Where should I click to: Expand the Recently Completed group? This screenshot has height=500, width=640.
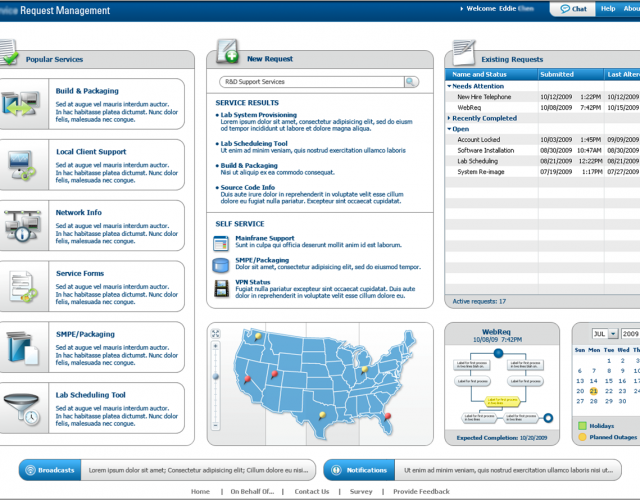(x=449, y=118)
